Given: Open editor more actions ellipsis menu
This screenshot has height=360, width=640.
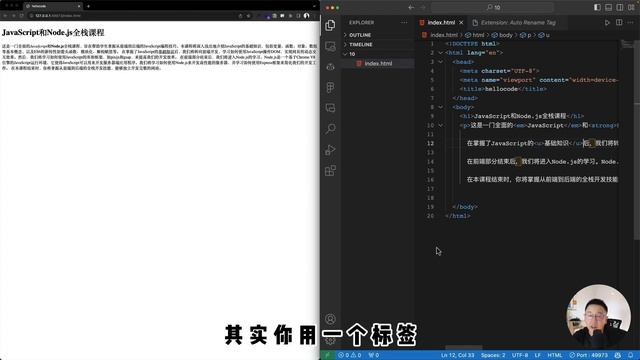Looking at the screenshot, I should click(631, 22).
